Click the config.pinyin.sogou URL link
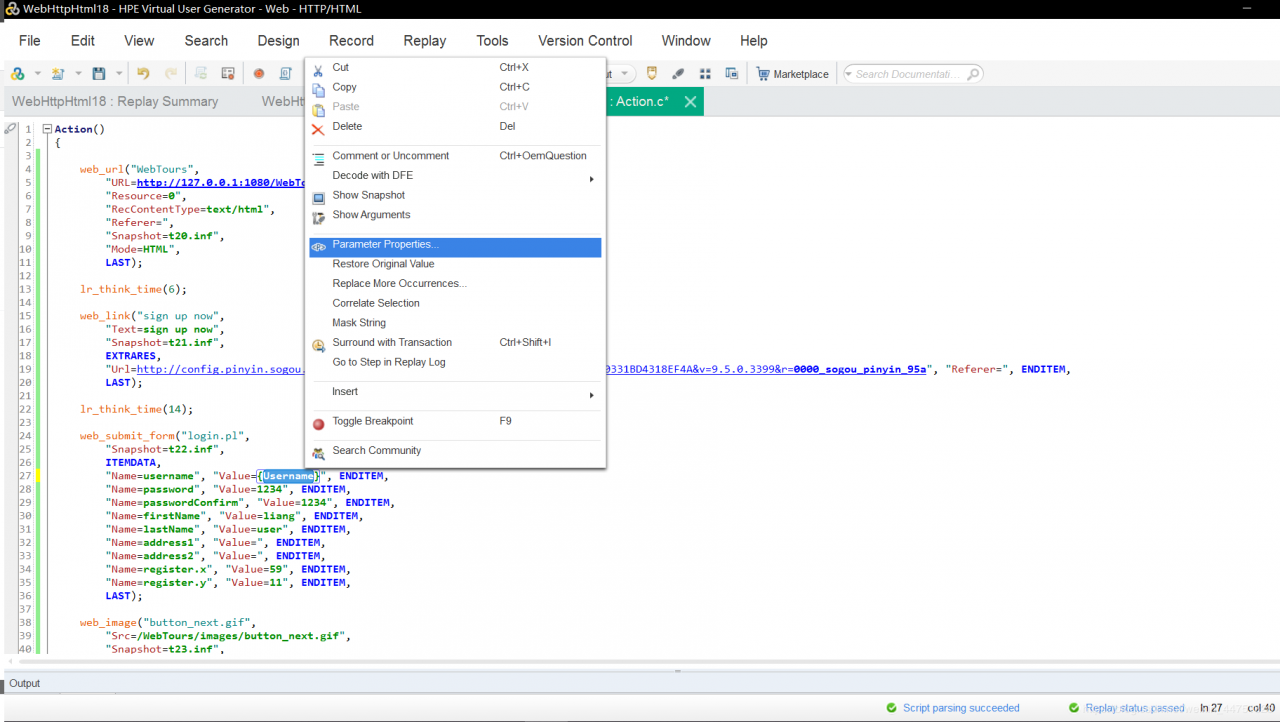 tap(220, 369)
